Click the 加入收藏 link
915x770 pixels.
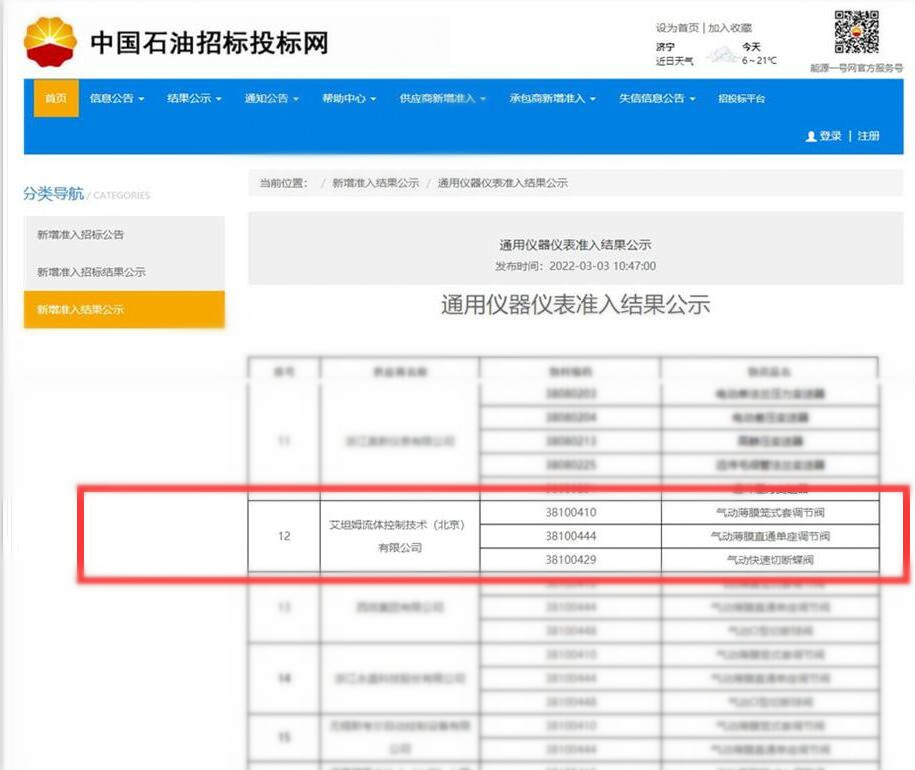click(730, 28)
